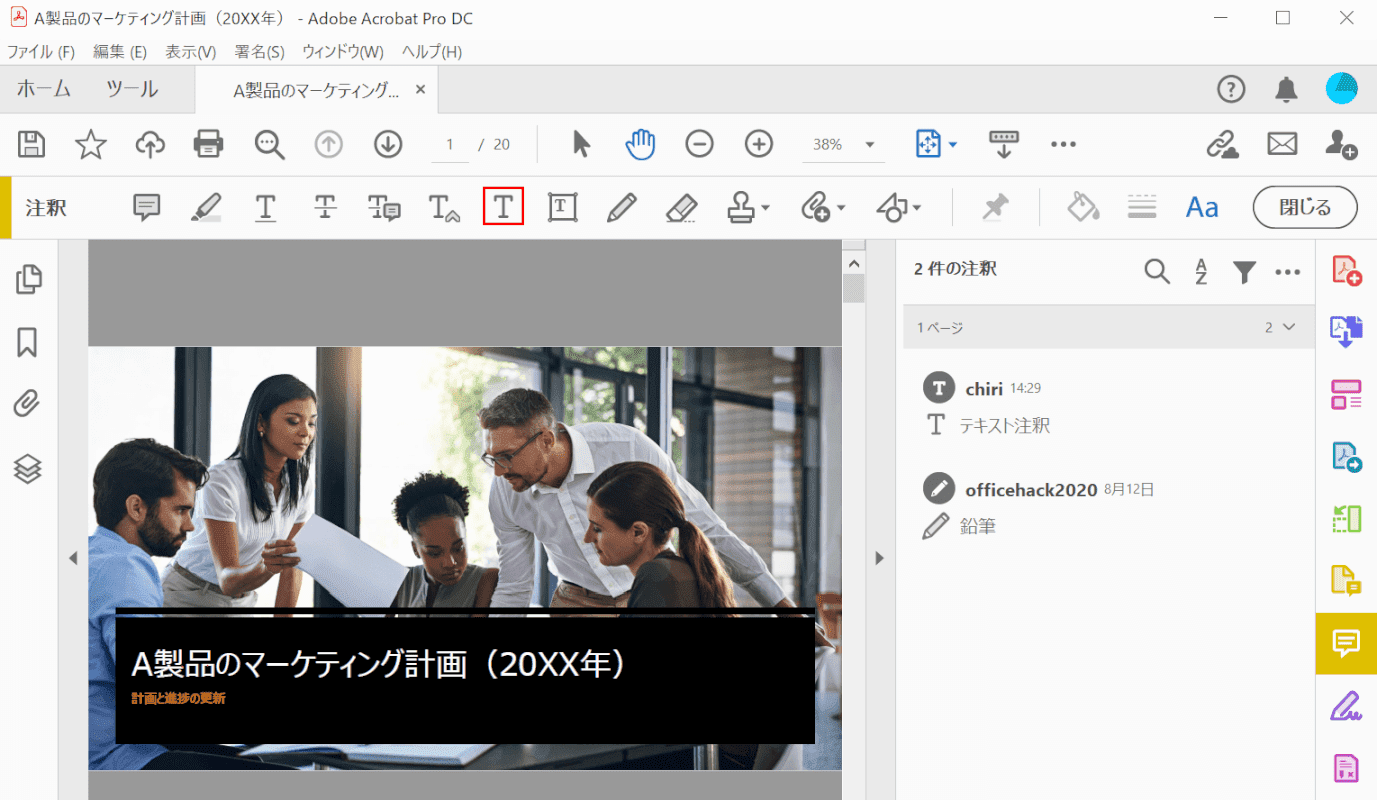Activate the hand pan tool

click(640, 144)
